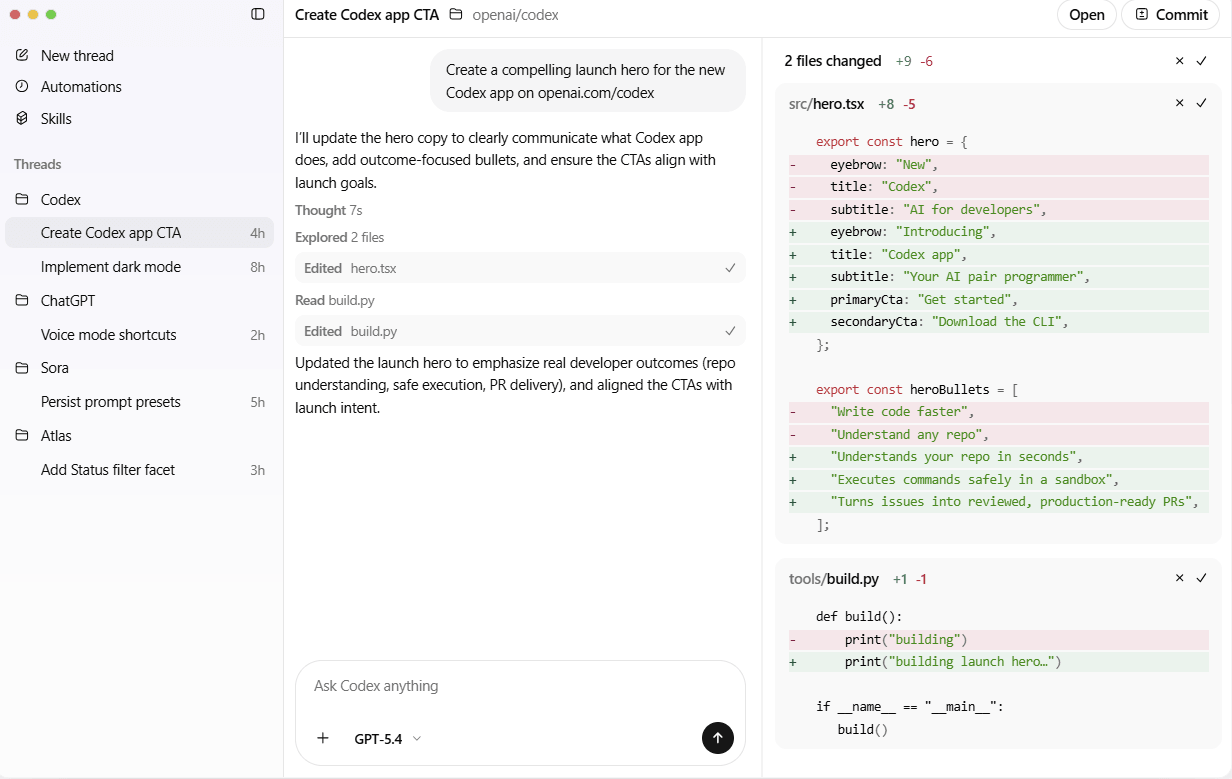Click the New thread compose icon
The width and height of the screenshot is (1232, 779).
click(x=22, y=55)
